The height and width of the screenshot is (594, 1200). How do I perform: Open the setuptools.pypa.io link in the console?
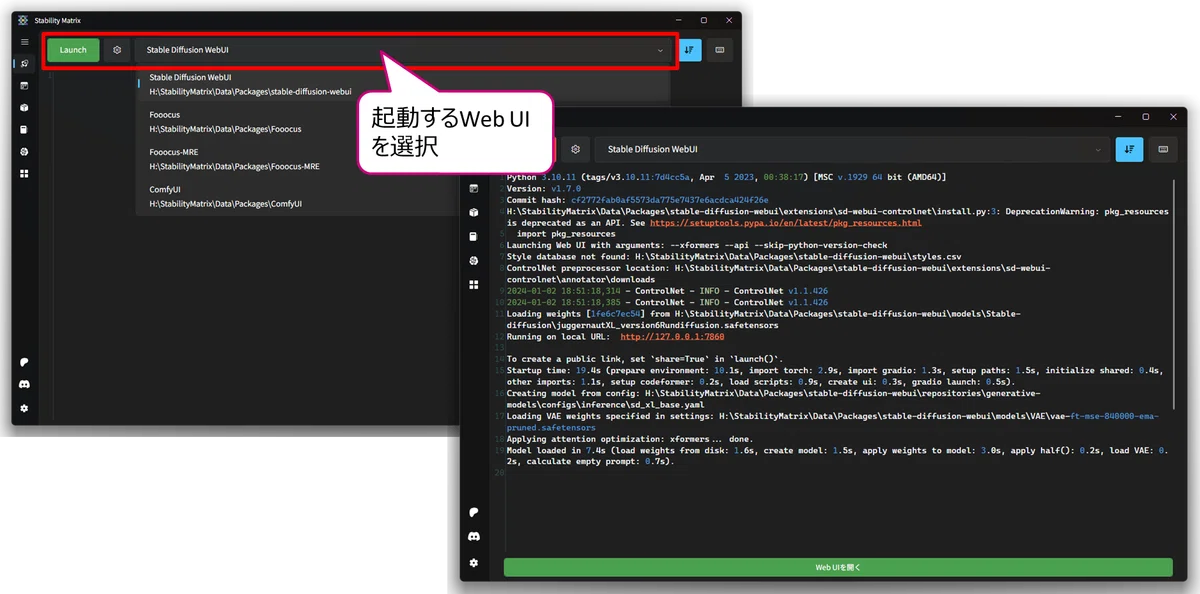tap(786, 223)
